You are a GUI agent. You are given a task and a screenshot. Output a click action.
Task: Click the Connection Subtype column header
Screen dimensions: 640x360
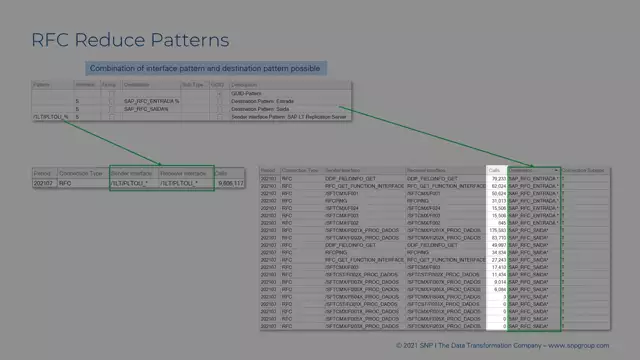pyautogui.click(x=585, y=170)
